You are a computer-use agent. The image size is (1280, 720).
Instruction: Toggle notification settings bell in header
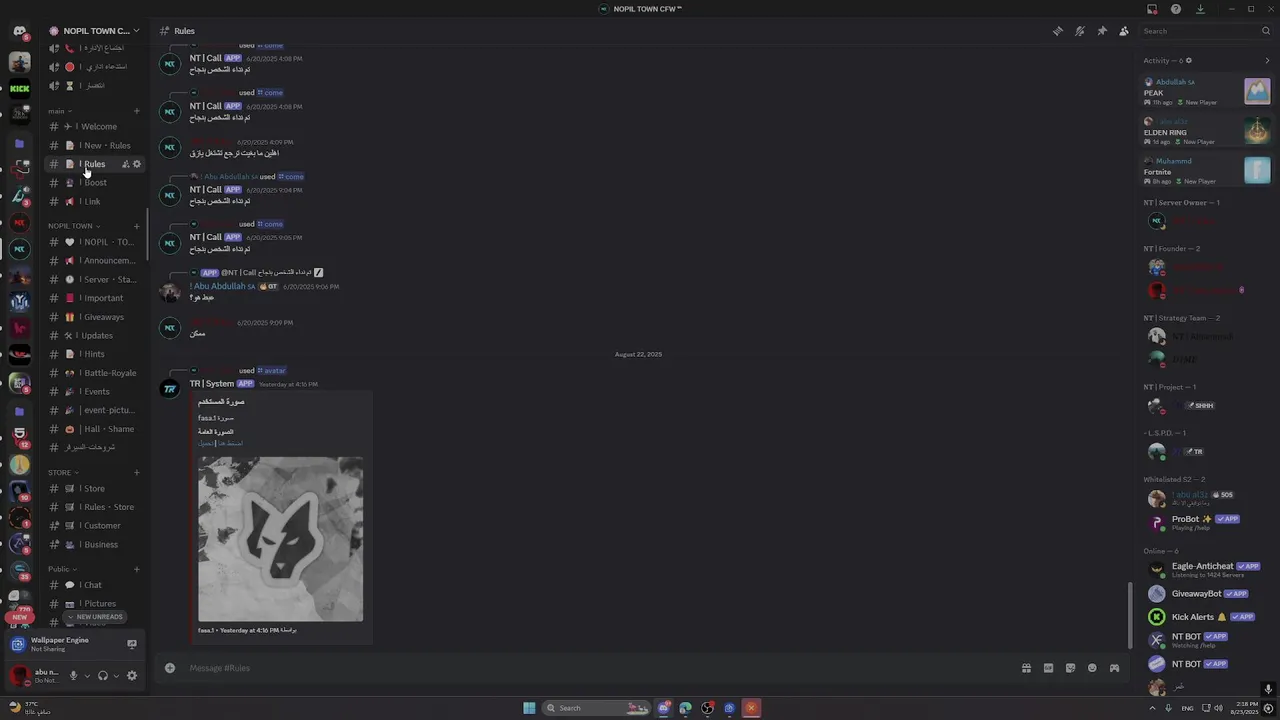tap(1080, 31)
